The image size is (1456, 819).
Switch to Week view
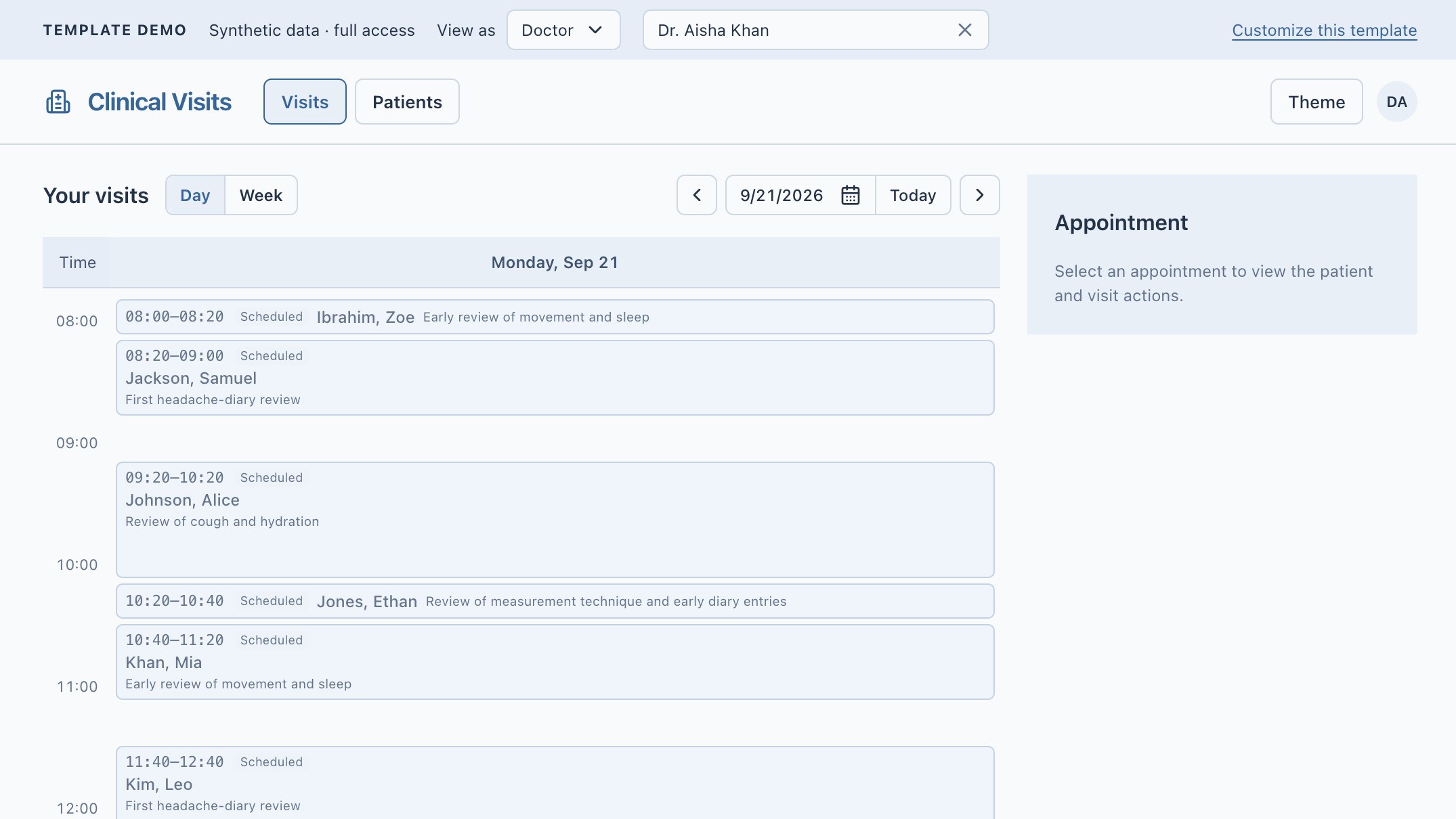261,195
